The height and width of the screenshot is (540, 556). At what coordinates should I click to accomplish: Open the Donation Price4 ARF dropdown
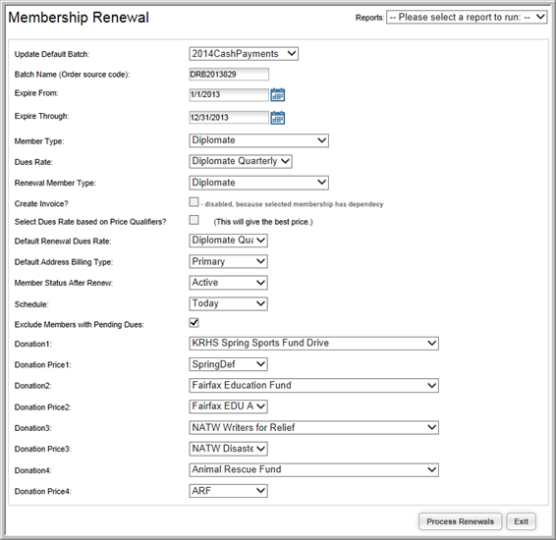point(228,491)
